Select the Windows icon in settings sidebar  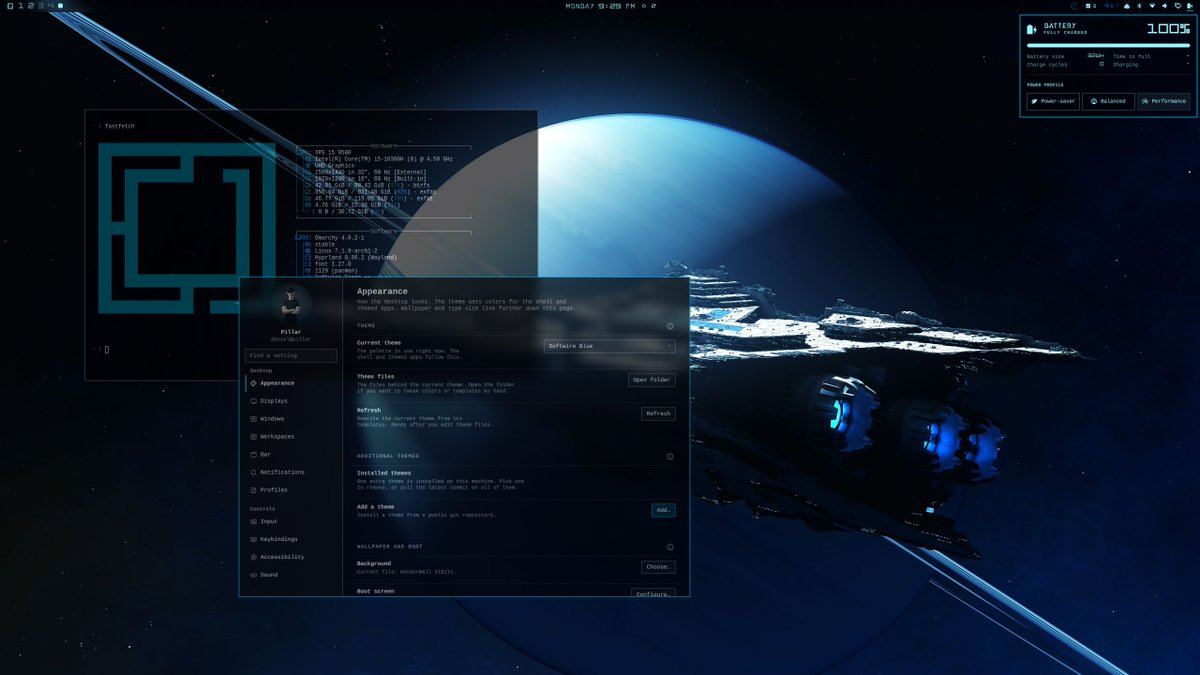(x=253, y=419)
